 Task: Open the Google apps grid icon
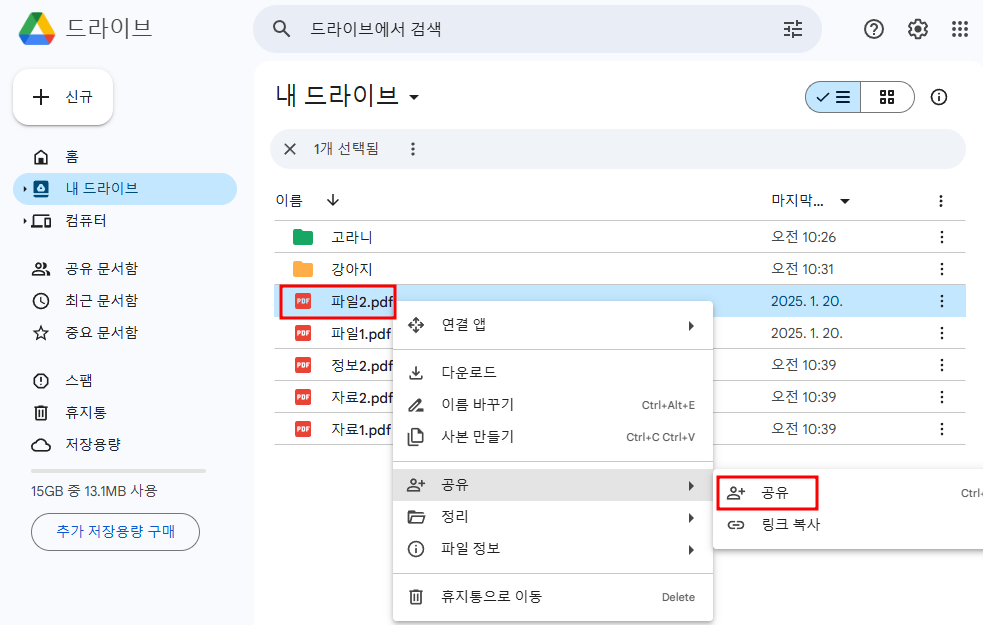pyautogui.click(x=959, y=29)
